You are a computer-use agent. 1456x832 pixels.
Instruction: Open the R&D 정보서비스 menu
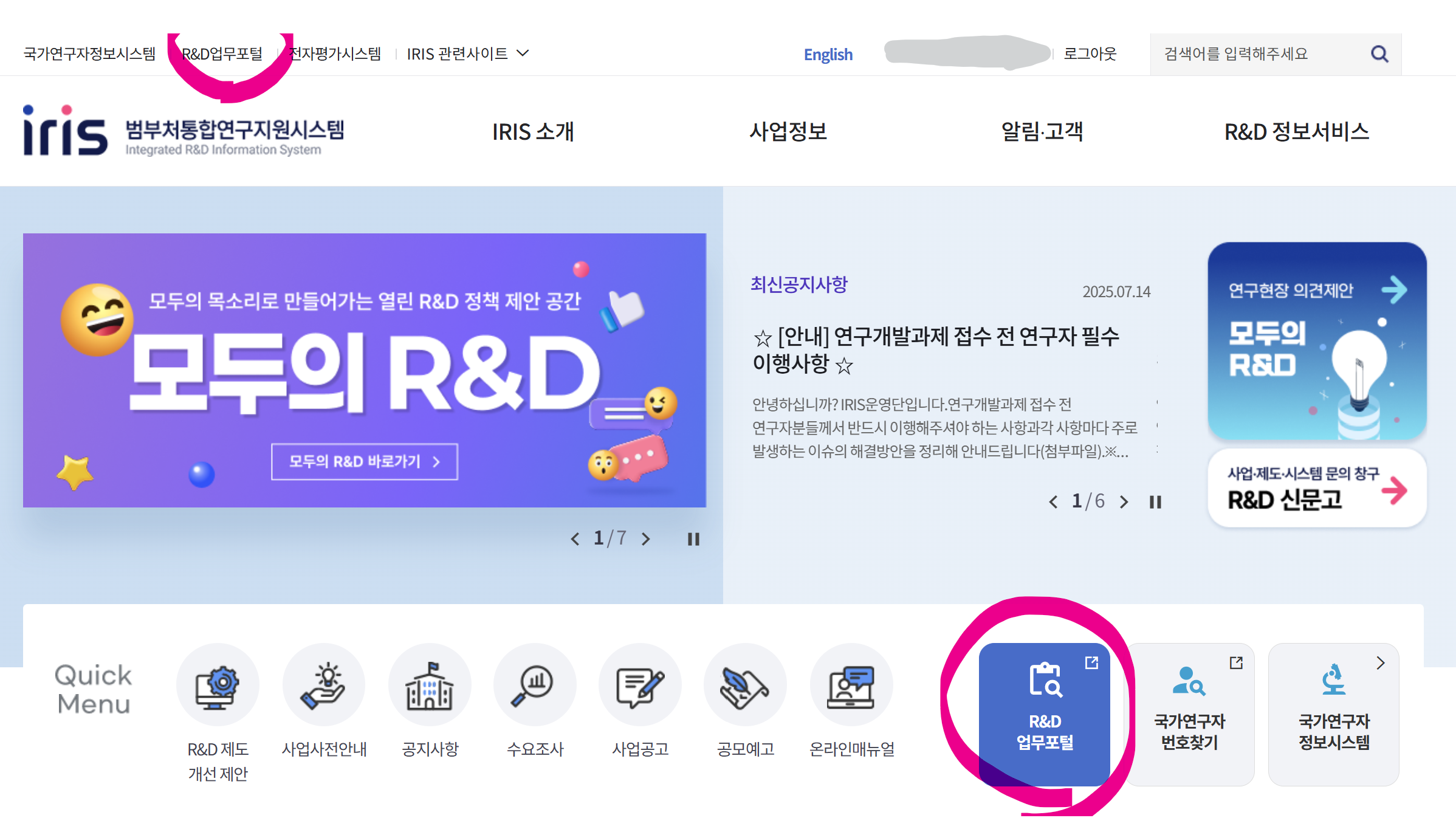[x=1296, y=132]
